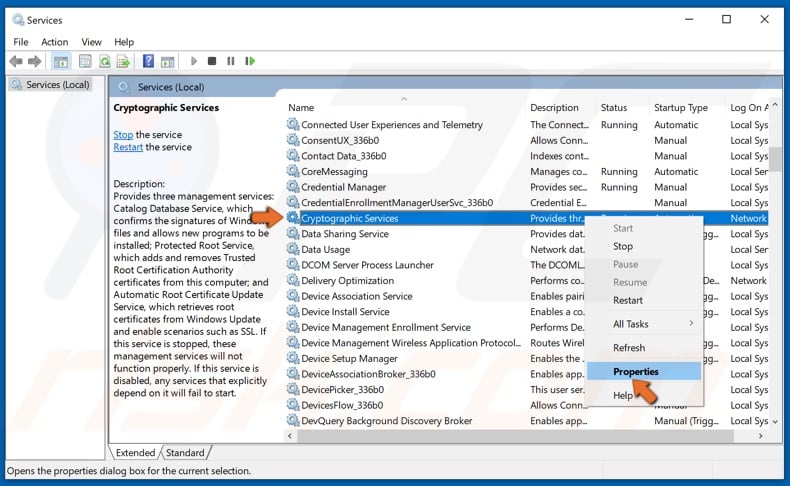This screenshot has height=486, width=790.
Task: Click horizontal scrollbar left arrow
Action: pos(290,436)
